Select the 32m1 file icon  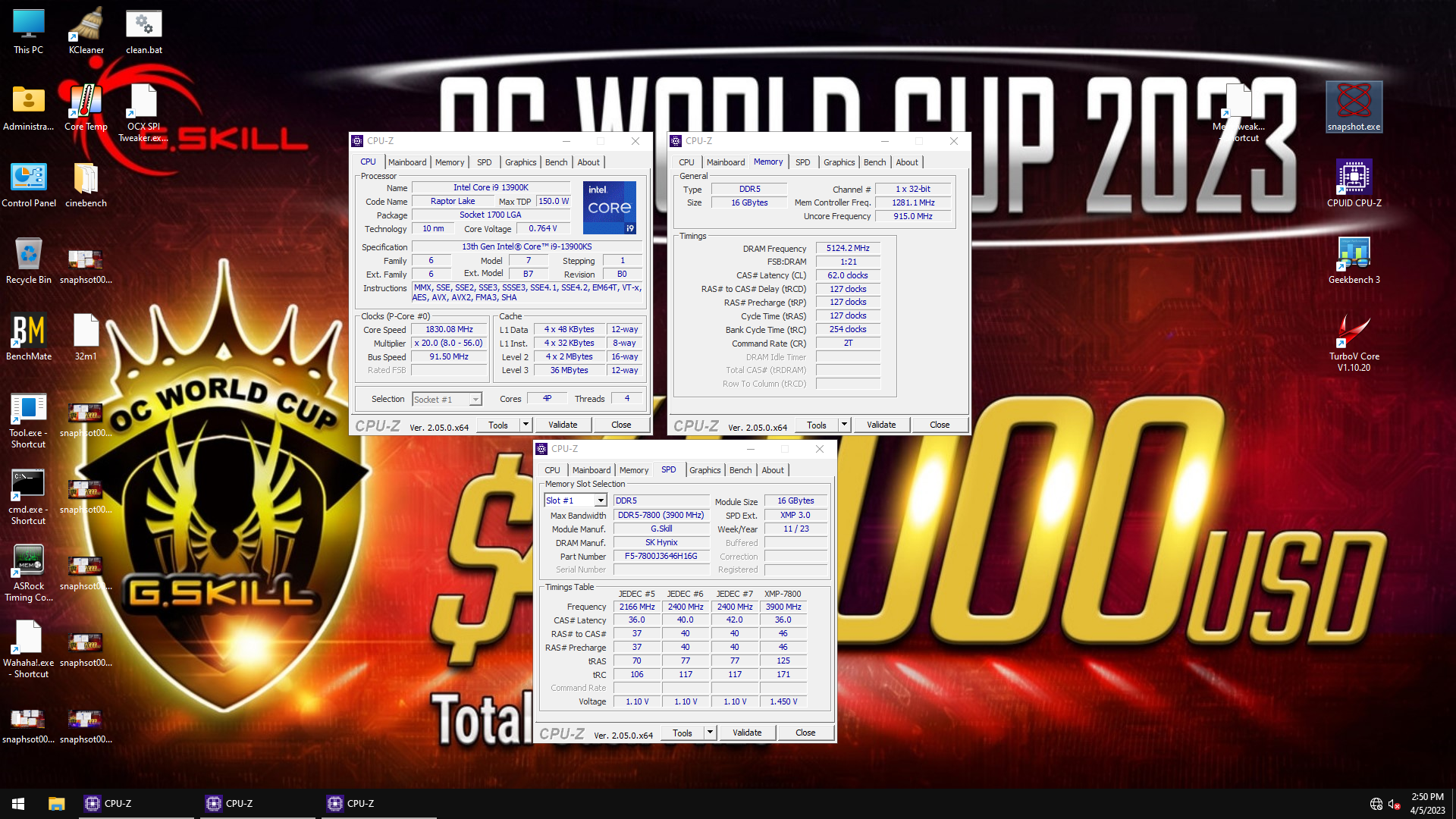click(86, 338)
